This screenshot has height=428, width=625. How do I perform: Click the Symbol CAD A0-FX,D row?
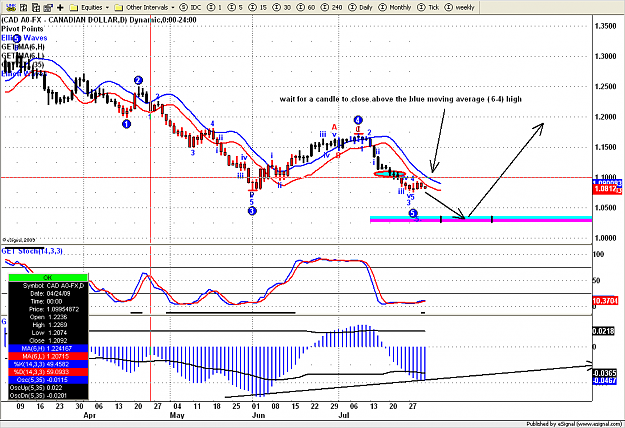[x=48, y=286]
